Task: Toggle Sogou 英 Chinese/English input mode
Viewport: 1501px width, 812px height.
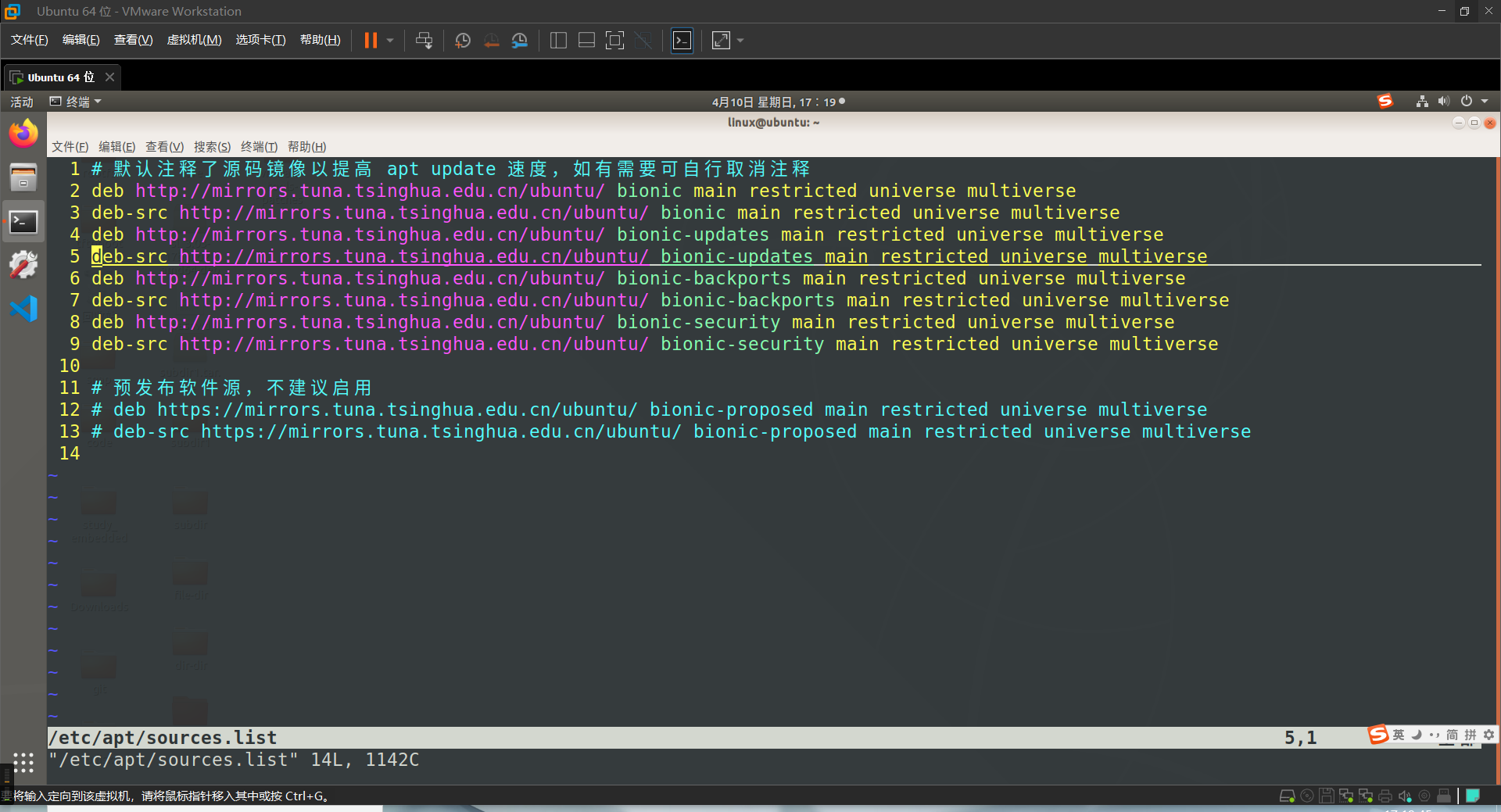Action: 1399,735
